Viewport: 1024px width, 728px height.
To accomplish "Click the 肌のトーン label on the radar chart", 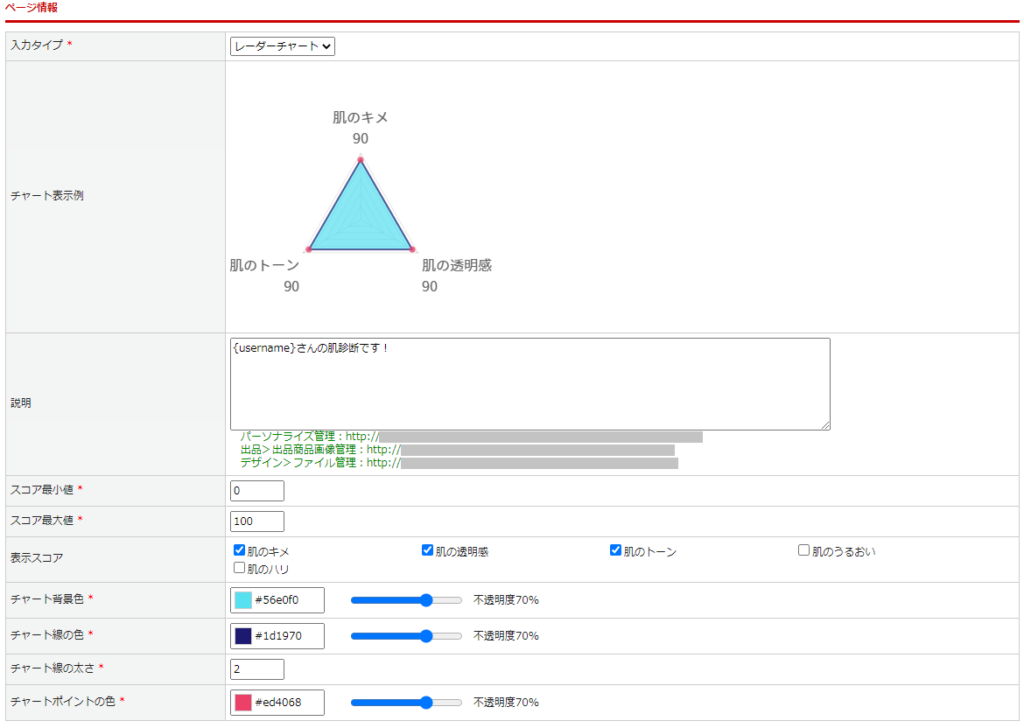I will (x=264, y=266).
